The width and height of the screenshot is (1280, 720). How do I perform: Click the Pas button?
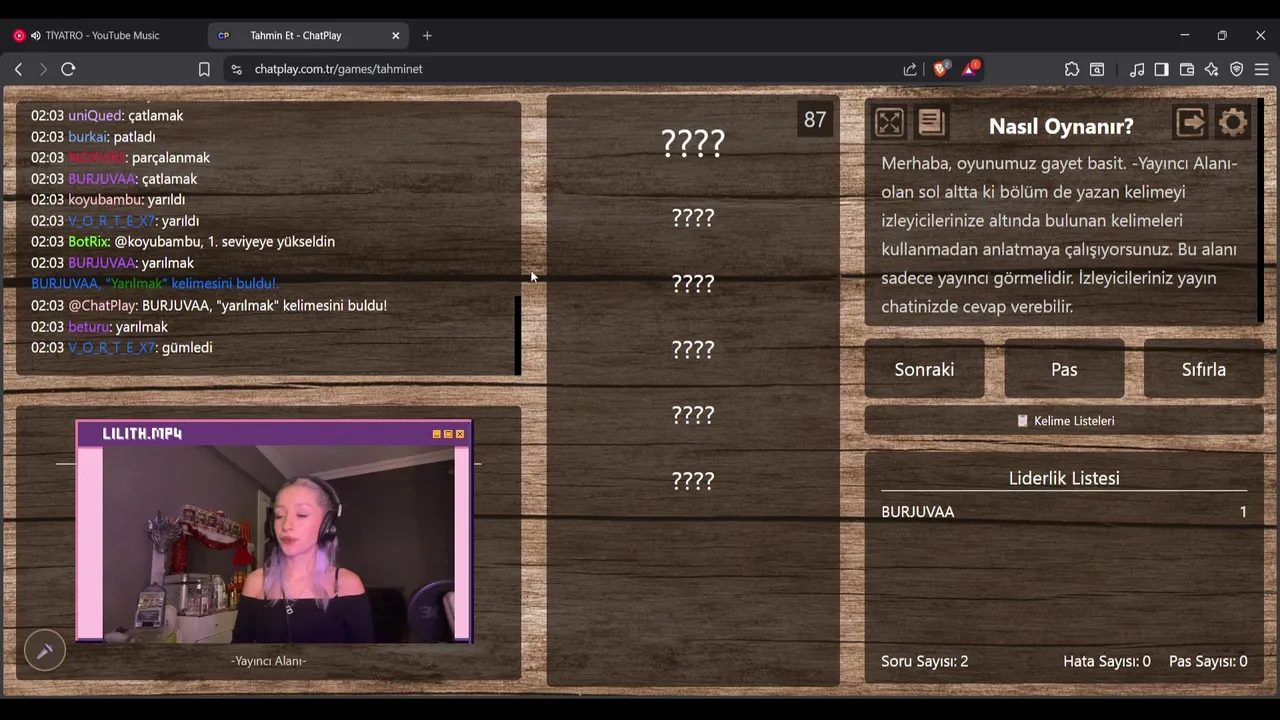click(x=1064, y=369)
